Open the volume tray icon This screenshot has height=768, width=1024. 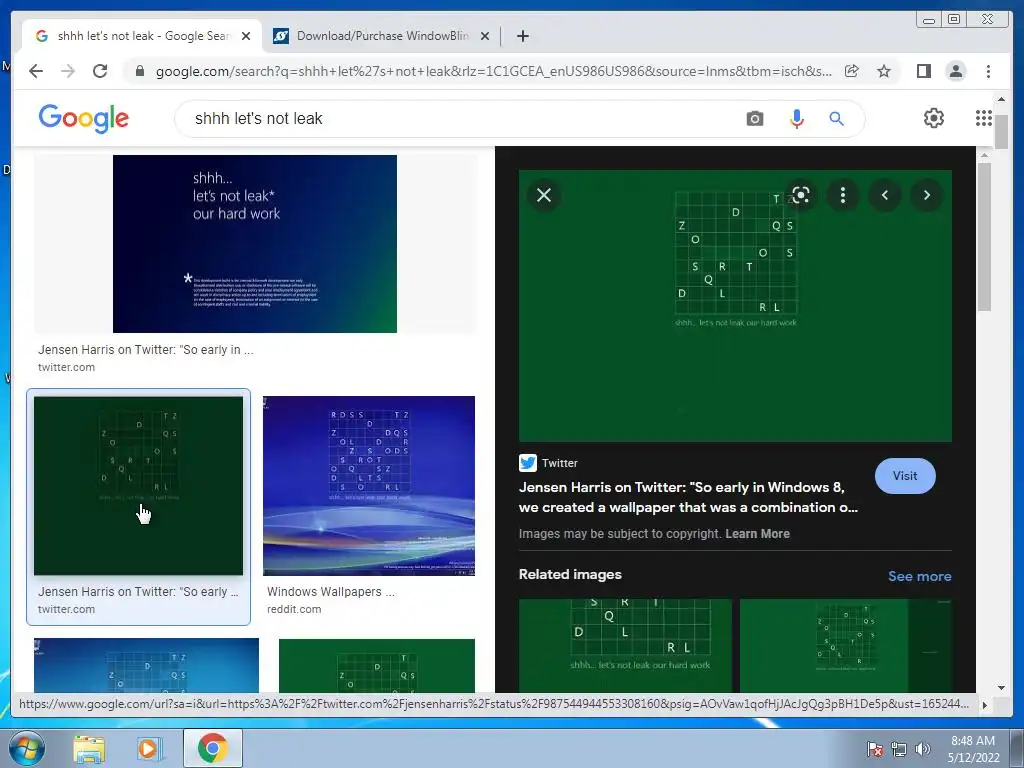point(923,749)
